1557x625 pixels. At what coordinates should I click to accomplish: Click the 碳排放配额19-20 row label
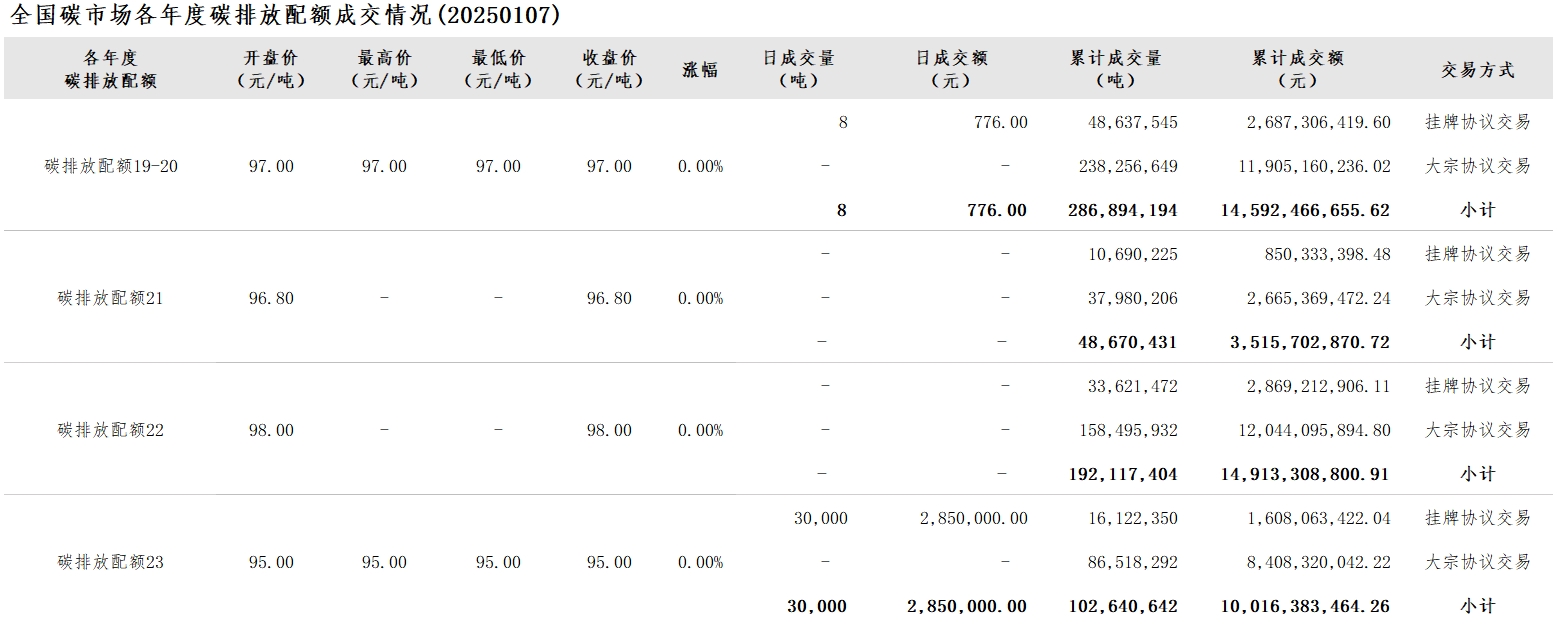pos(111,166)
